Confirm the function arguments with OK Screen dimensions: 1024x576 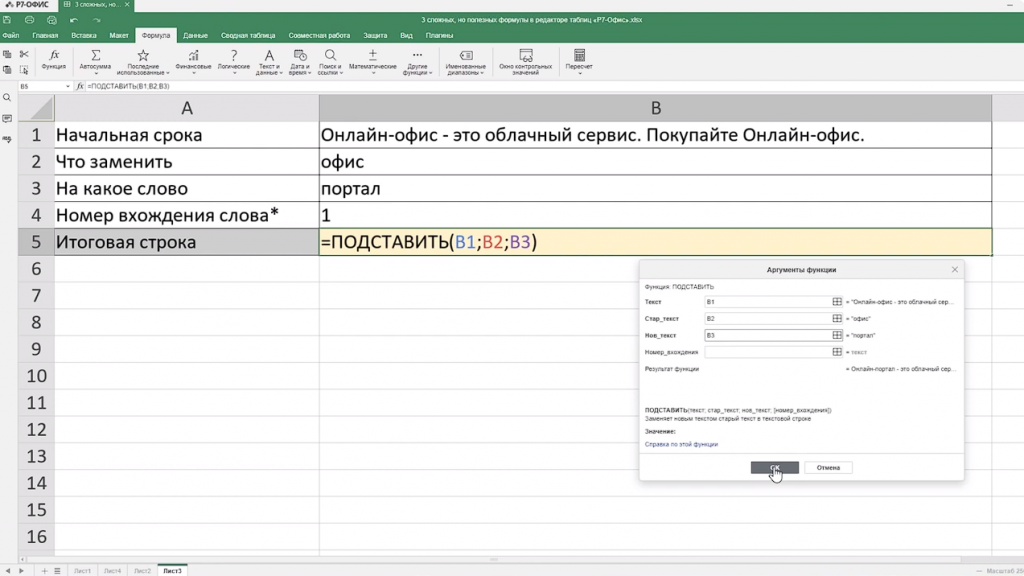coord(775,468)
